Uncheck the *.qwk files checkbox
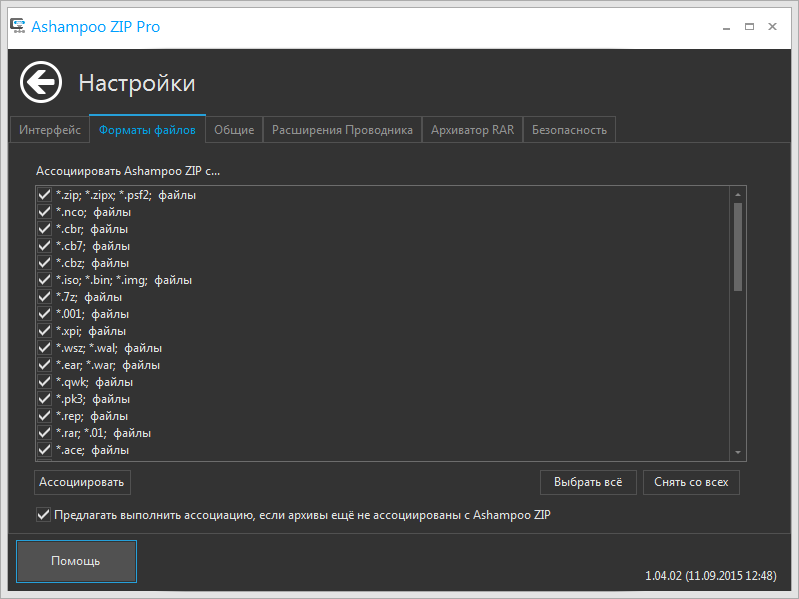 44,382
